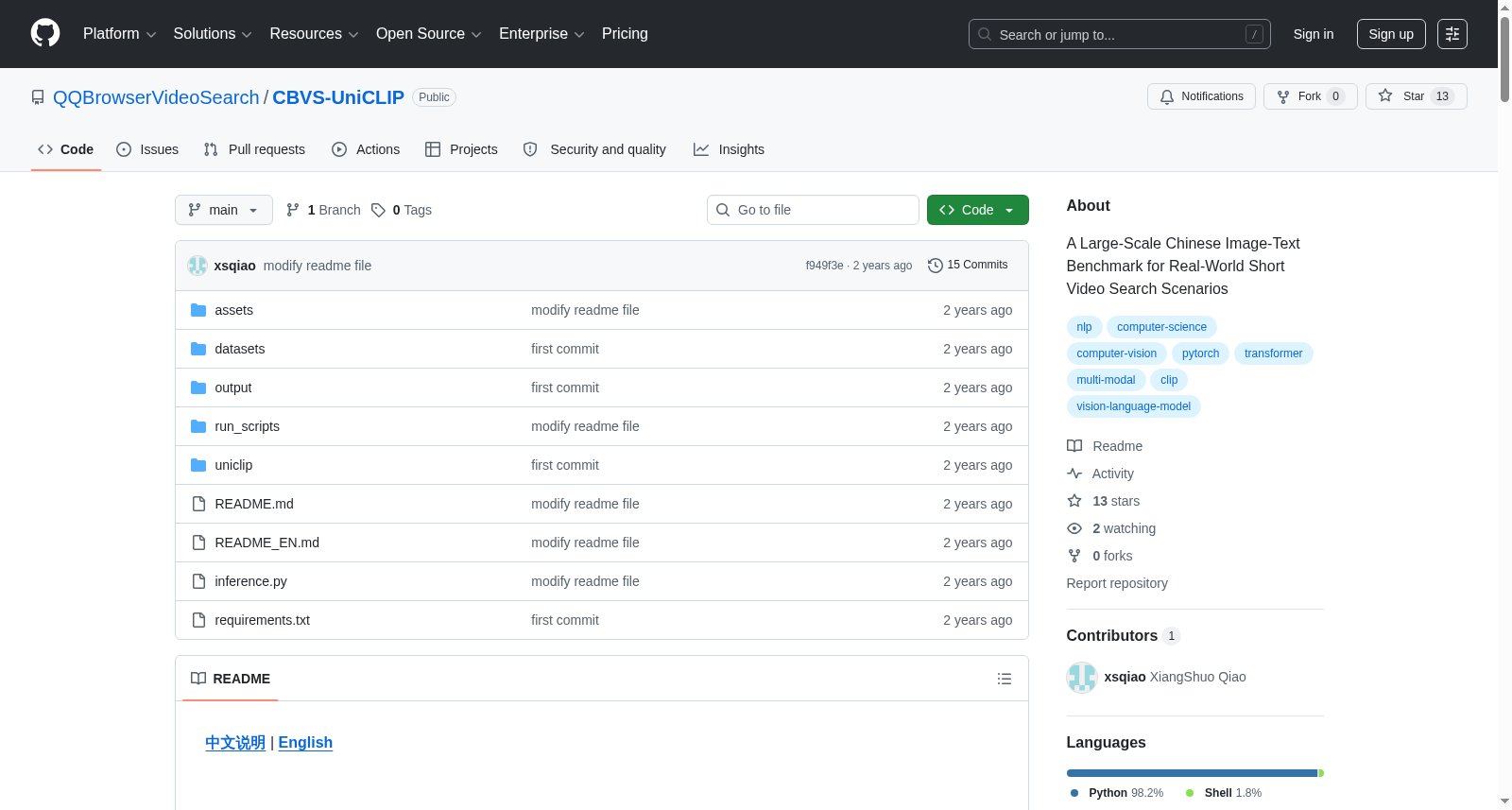
Task: Open the pytorch topic tag
Action: [x=1200, y=353]
